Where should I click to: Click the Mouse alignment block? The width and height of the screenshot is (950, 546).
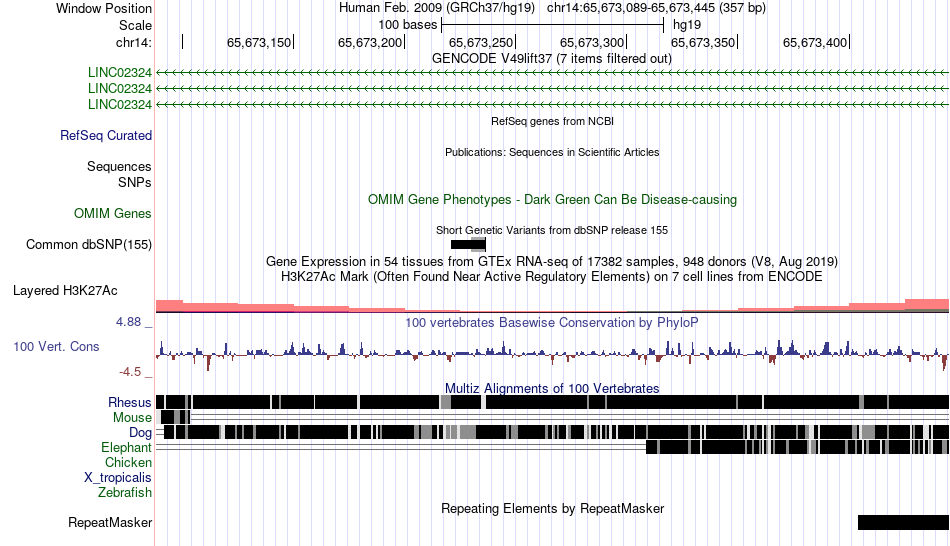(x=175, y=417)
